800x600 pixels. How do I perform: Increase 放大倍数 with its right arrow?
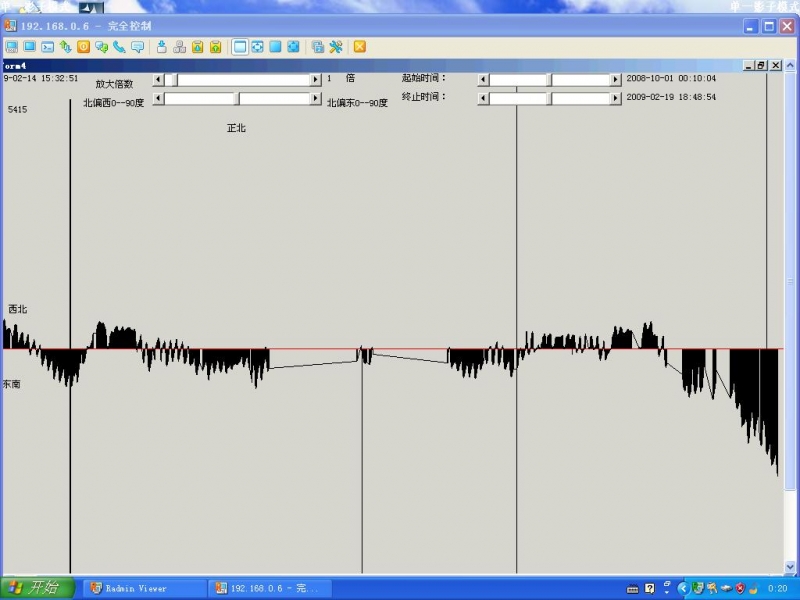[x=316, y=80]
